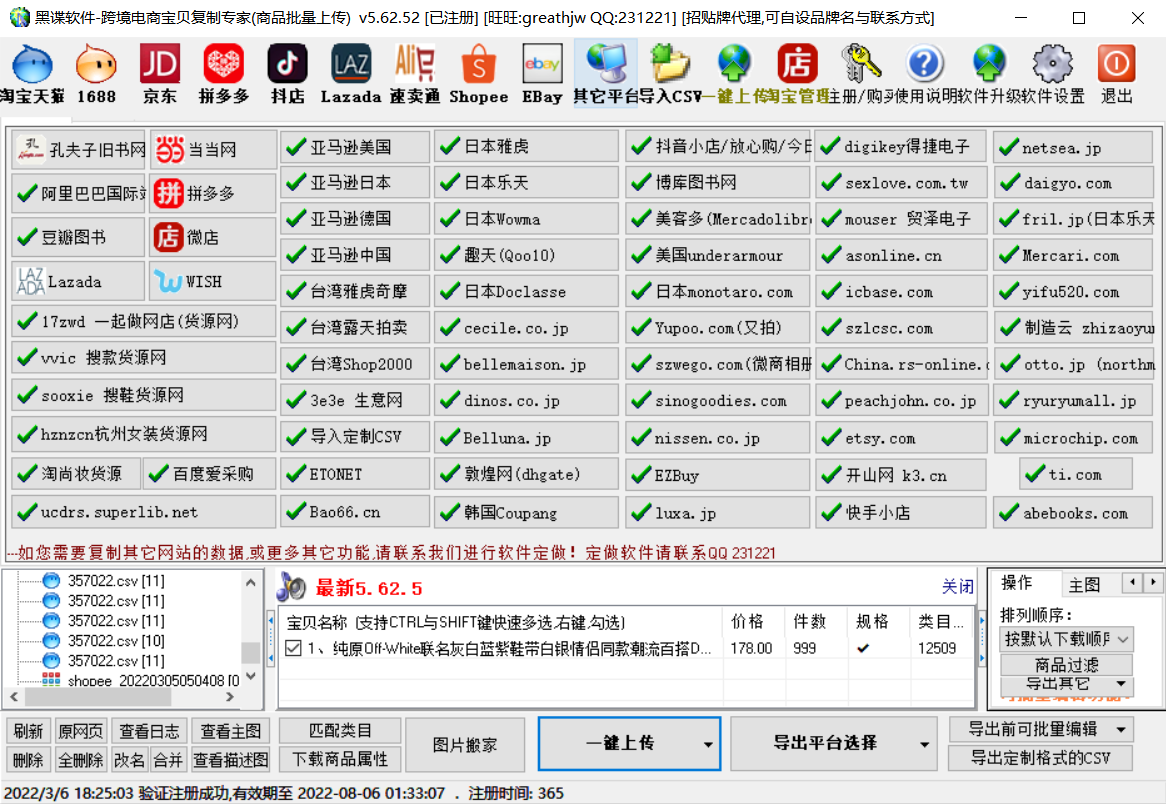The image size is (1166, 804).
Task: Open the 使用说明 question mark icon
Action: [x=924, y=73]
